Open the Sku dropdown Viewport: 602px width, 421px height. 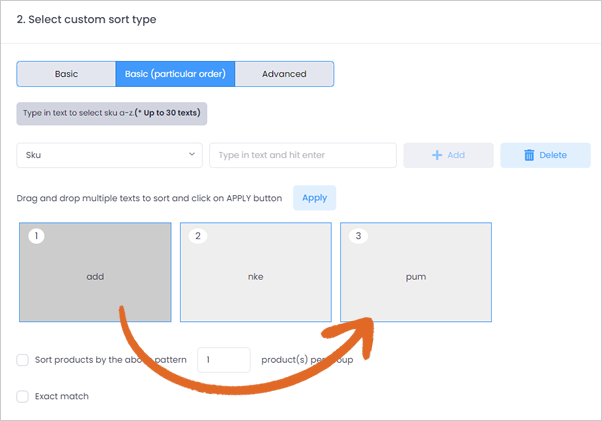coord(109,155)
